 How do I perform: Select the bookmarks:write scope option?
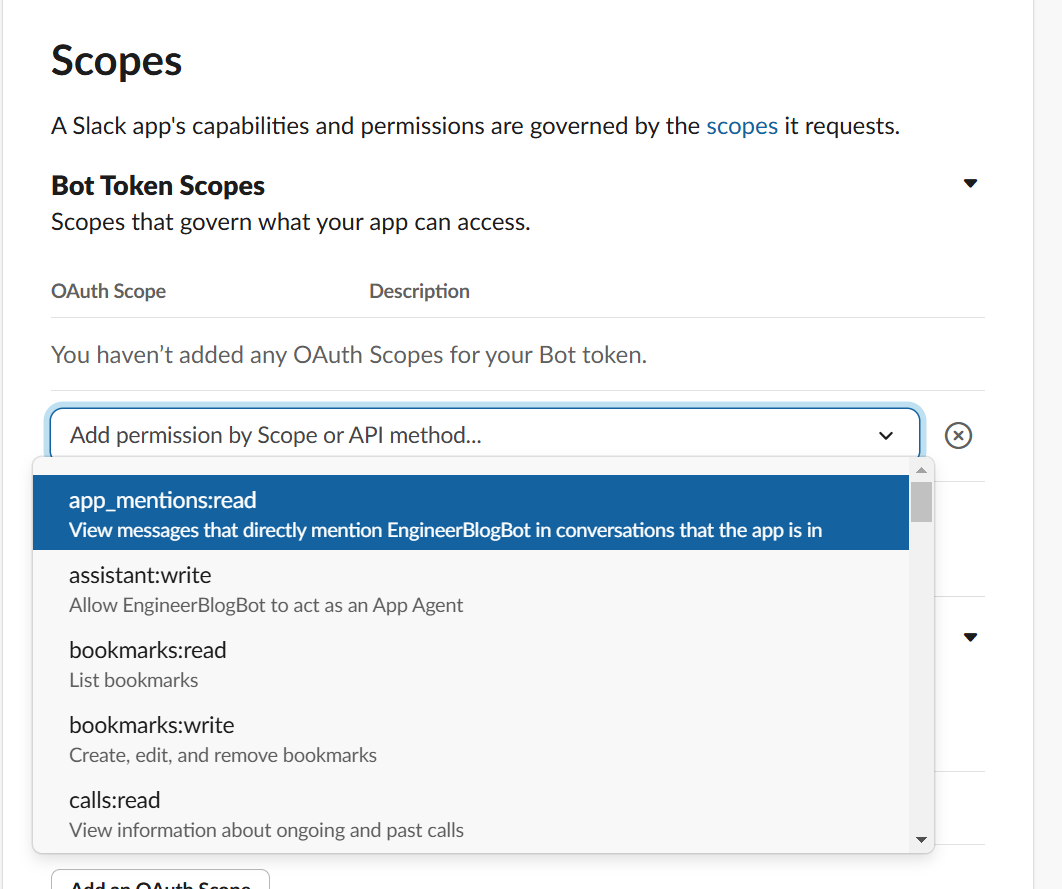click(471, 738)
